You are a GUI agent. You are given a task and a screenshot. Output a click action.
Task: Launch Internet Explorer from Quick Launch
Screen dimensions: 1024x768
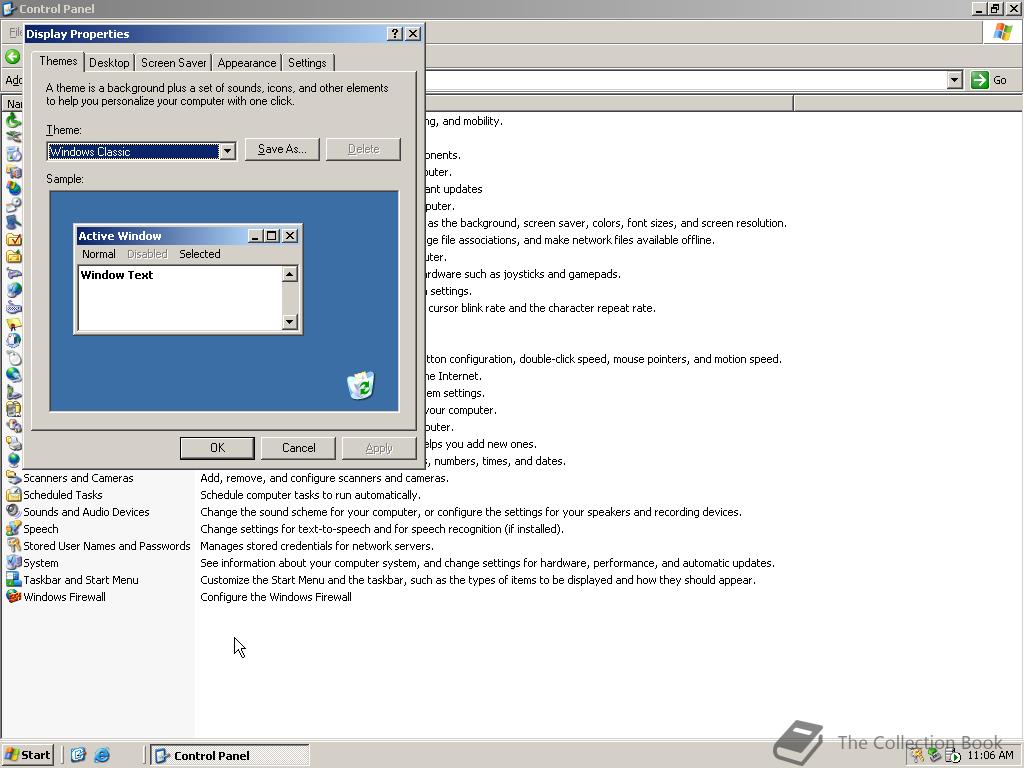click(102, 755)
